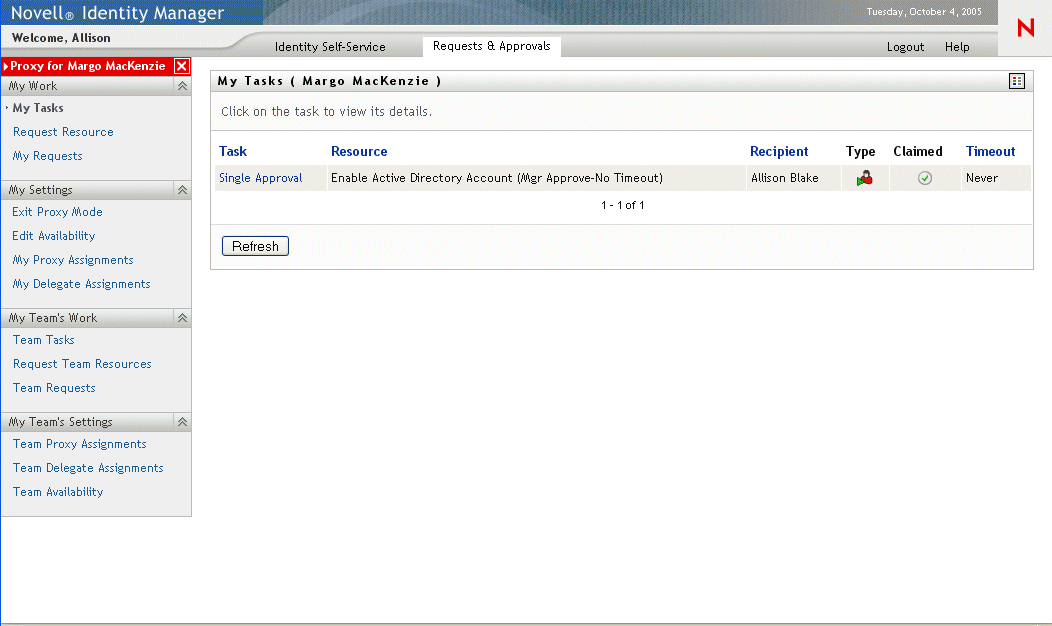The width and height of the screenshot is (1052, 626).
Task: Click Exit Proxy Mode
Action: pos(57,212)
